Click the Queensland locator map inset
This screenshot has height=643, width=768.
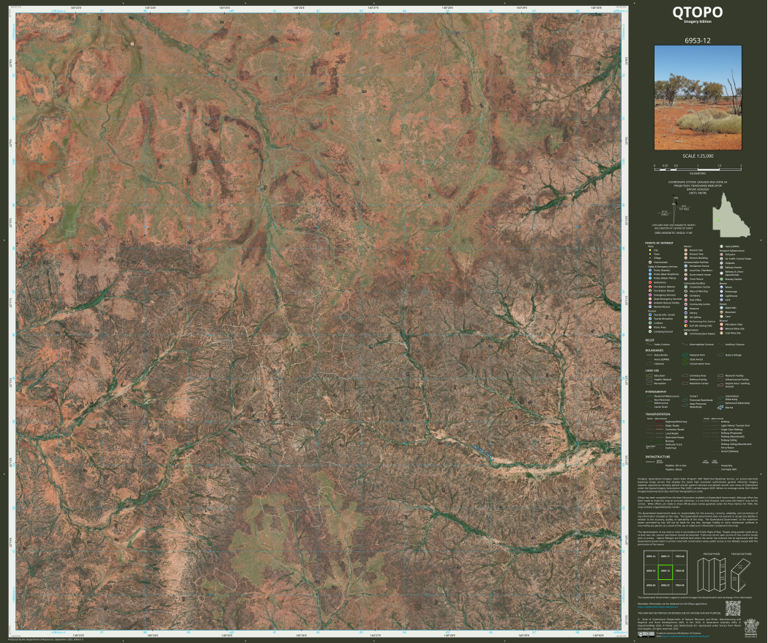point(732,214)
